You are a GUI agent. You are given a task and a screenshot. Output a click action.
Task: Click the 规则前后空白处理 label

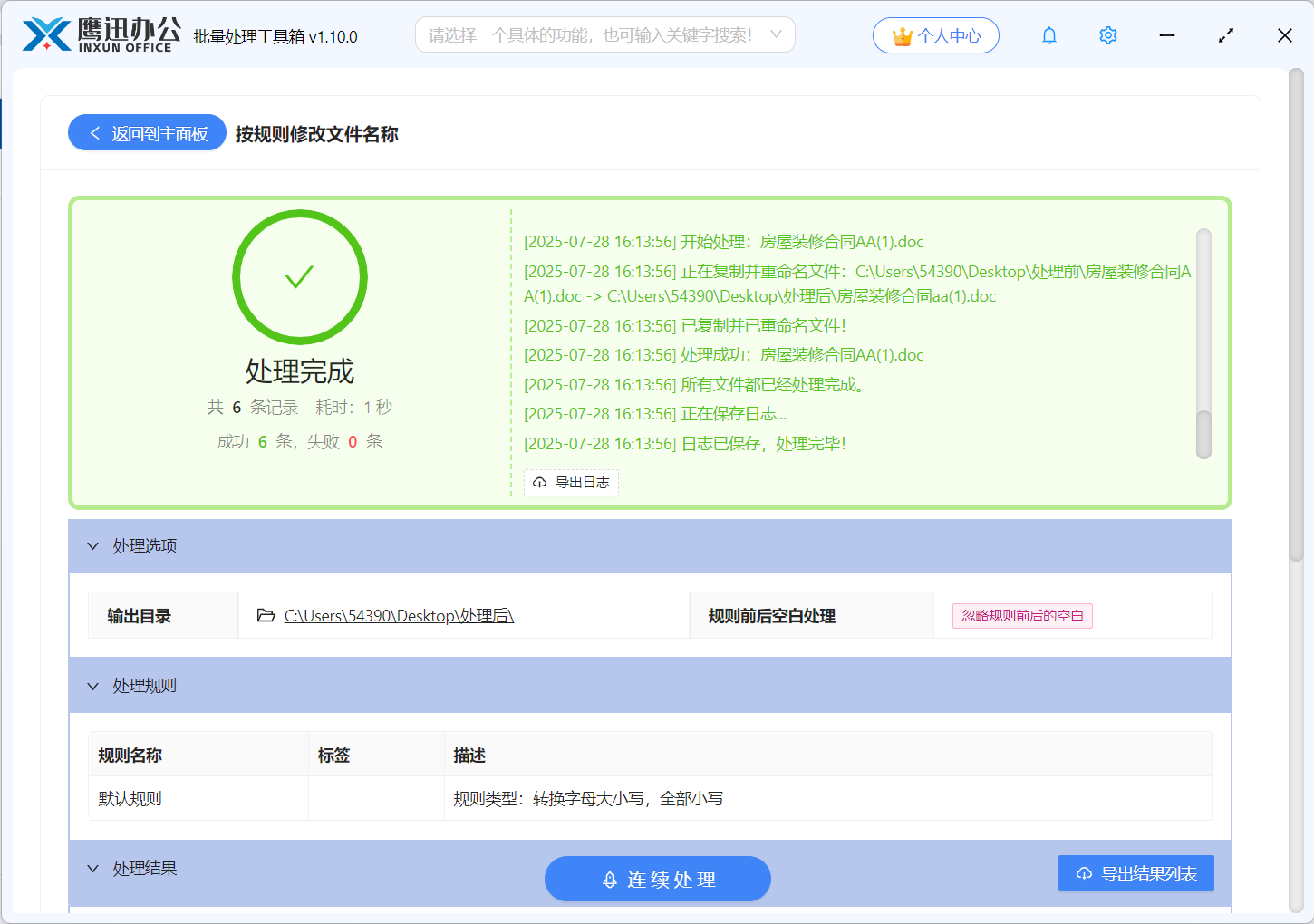coord(772,616)
